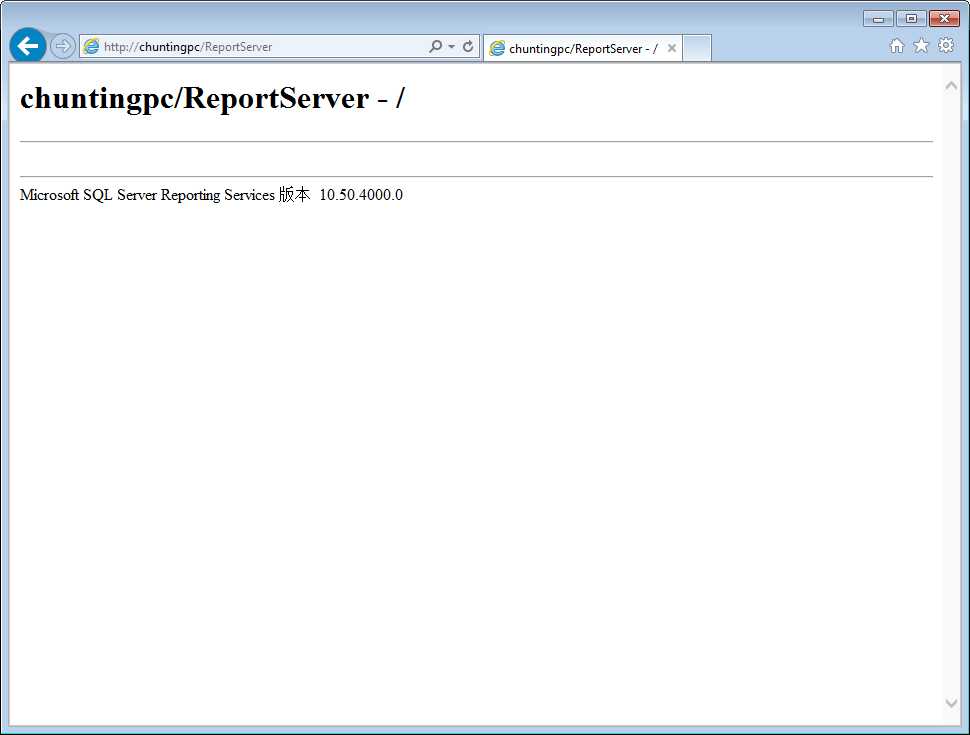This screenshot has width=970, height=735.
Task: Click the IE page icon in address bar
Action: pos(92,46)
